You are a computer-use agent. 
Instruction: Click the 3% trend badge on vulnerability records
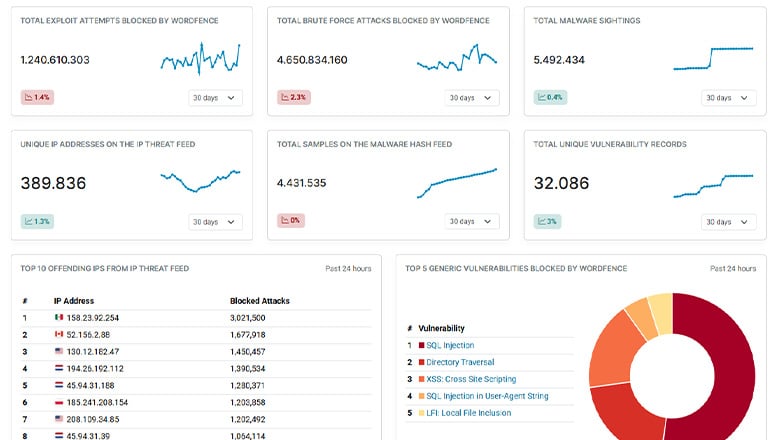[548, 221]
